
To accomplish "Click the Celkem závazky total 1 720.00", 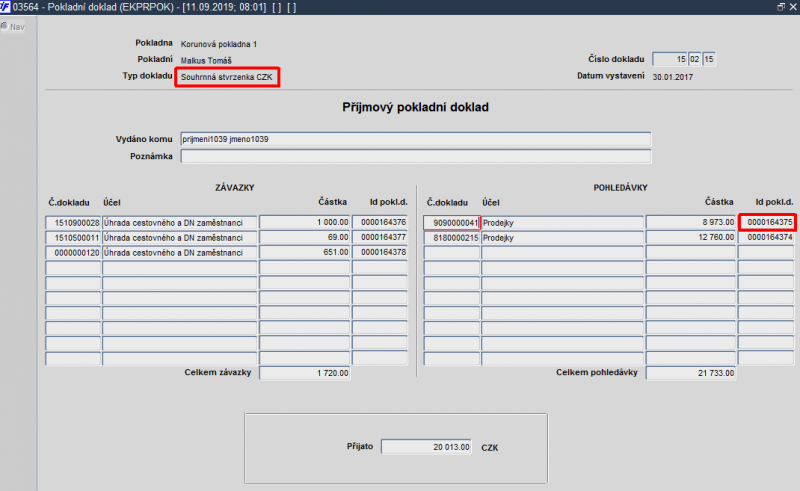I will [305, 373].
